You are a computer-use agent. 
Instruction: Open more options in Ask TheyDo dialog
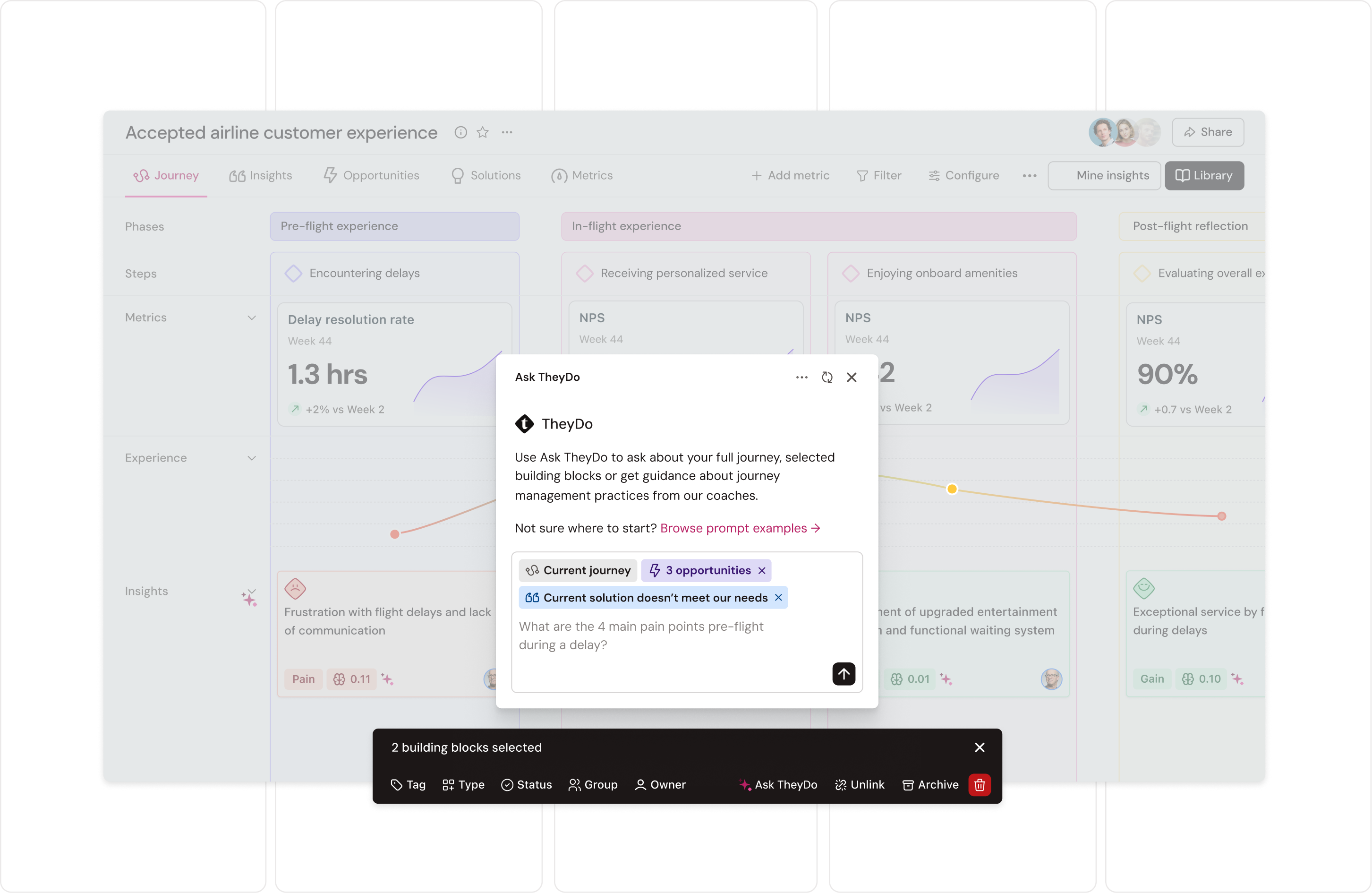click(801, 377)
